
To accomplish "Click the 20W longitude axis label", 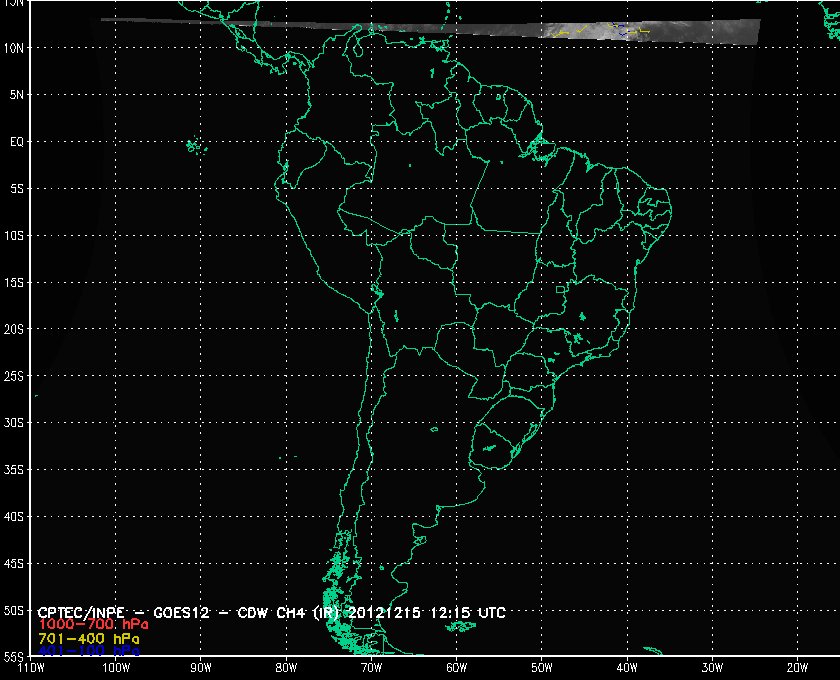I will click(797, 667).
